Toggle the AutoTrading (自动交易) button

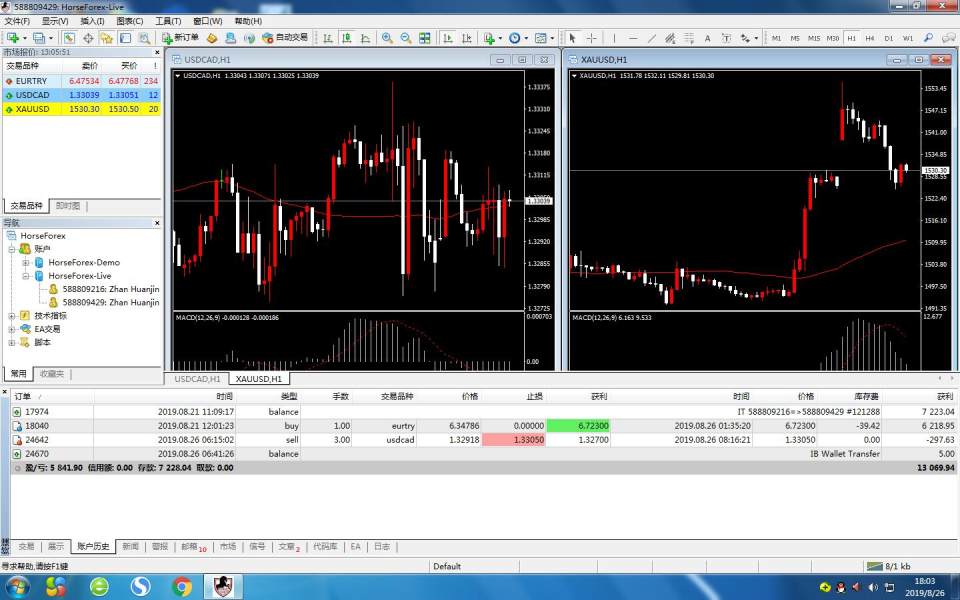point(285,38)
